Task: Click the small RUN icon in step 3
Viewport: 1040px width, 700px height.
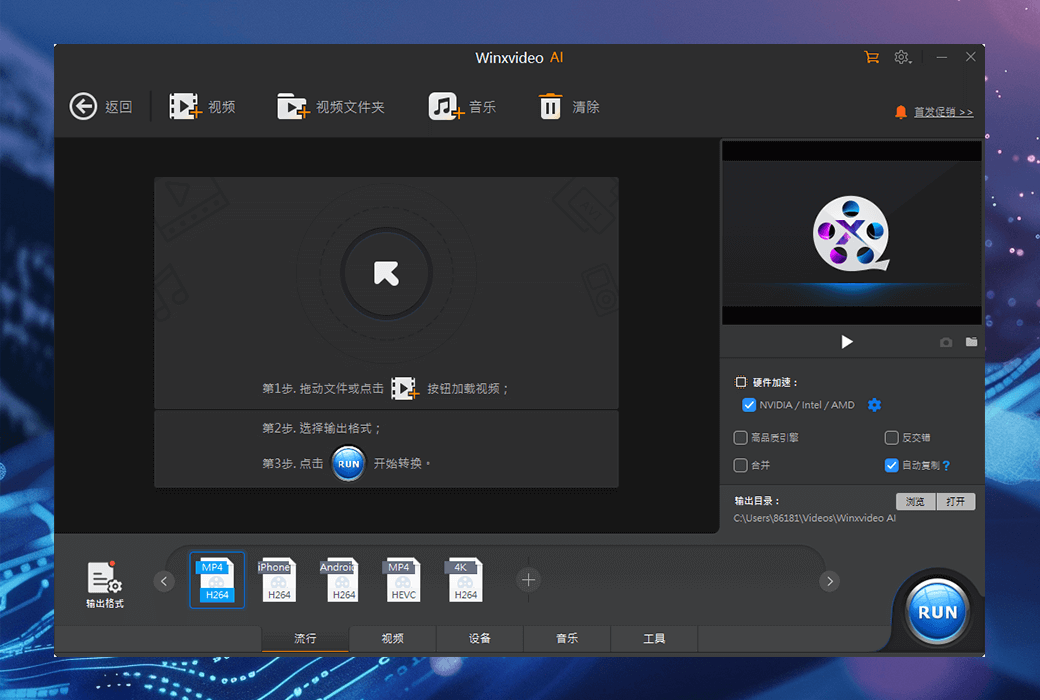Action: tap(348, 463)
